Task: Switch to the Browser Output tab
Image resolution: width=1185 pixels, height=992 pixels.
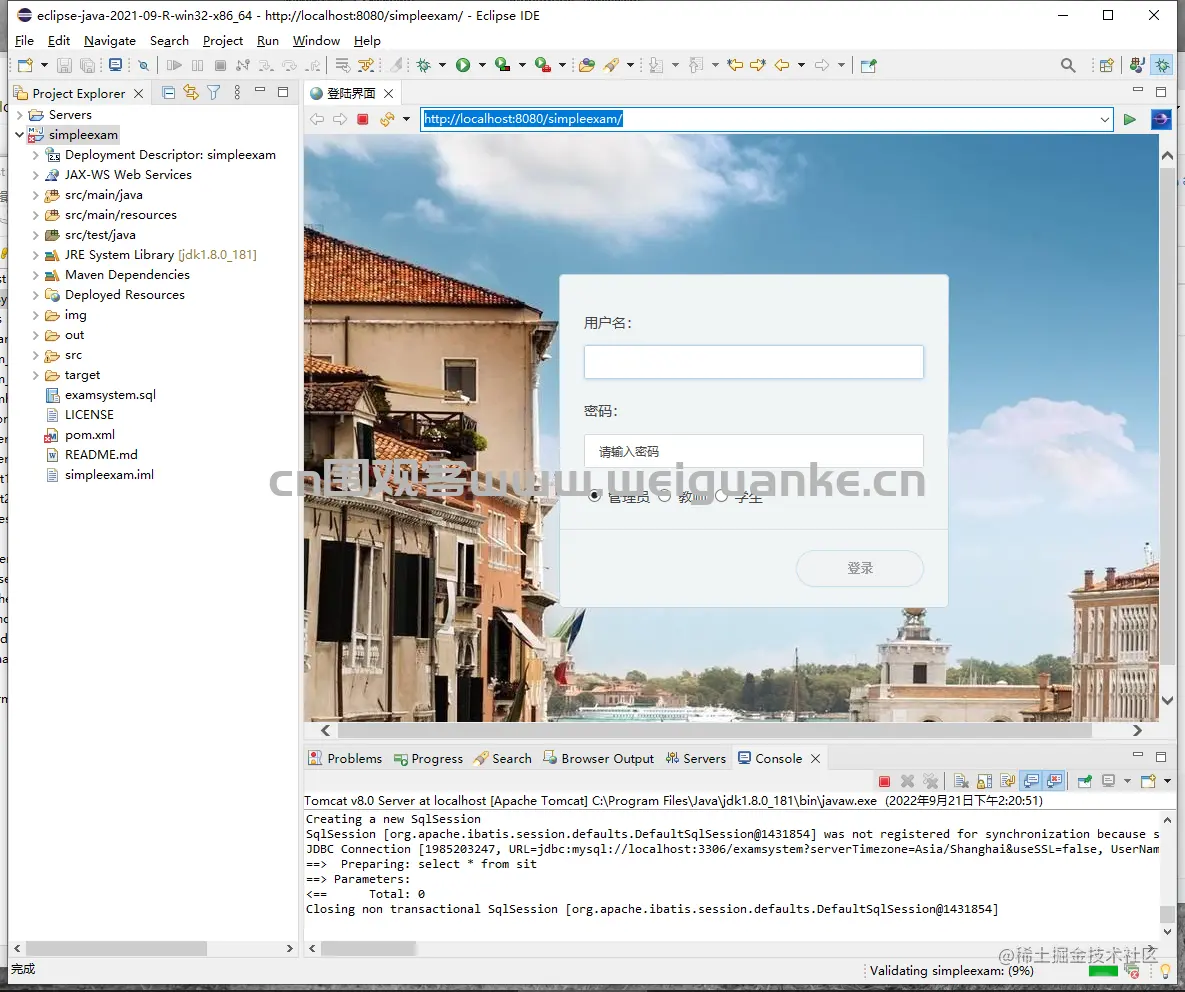Action: (x=599, y=759)
